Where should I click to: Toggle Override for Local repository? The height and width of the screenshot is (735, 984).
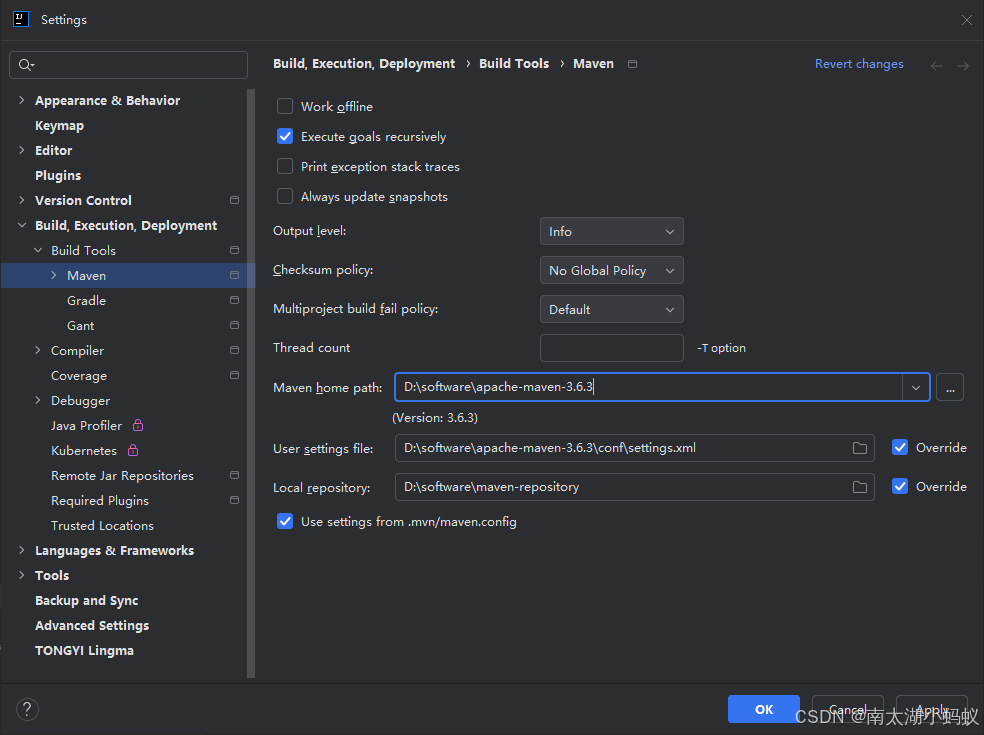[900, 486]
